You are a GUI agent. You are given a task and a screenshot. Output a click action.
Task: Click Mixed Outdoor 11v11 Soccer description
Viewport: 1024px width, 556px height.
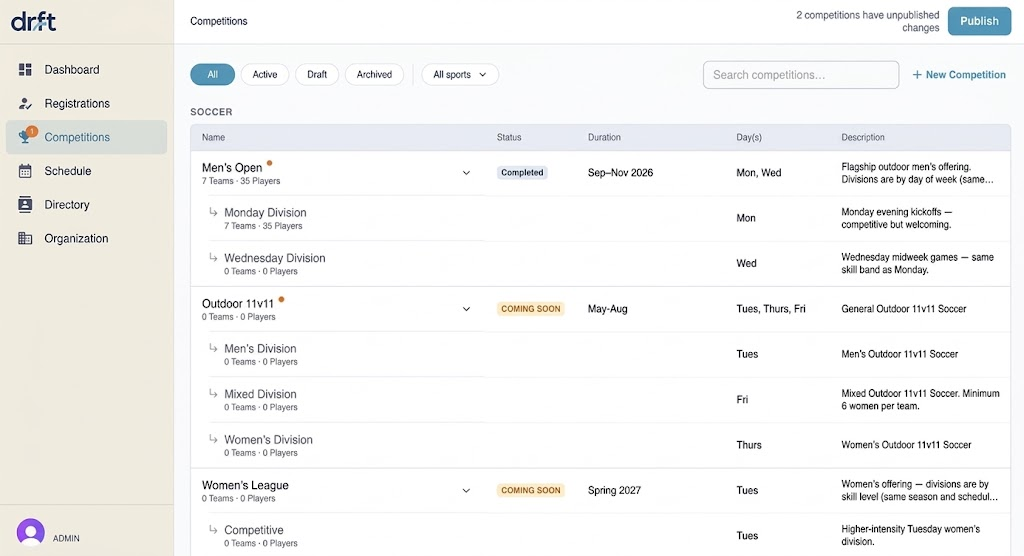pos(920,400)
